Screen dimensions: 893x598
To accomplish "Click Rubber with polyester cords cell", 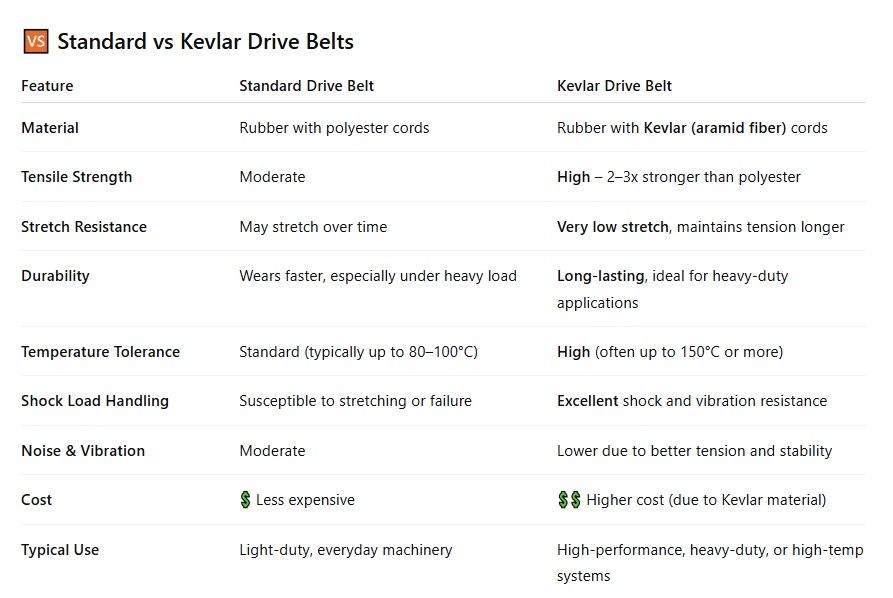I will click(x=334, y=128).
